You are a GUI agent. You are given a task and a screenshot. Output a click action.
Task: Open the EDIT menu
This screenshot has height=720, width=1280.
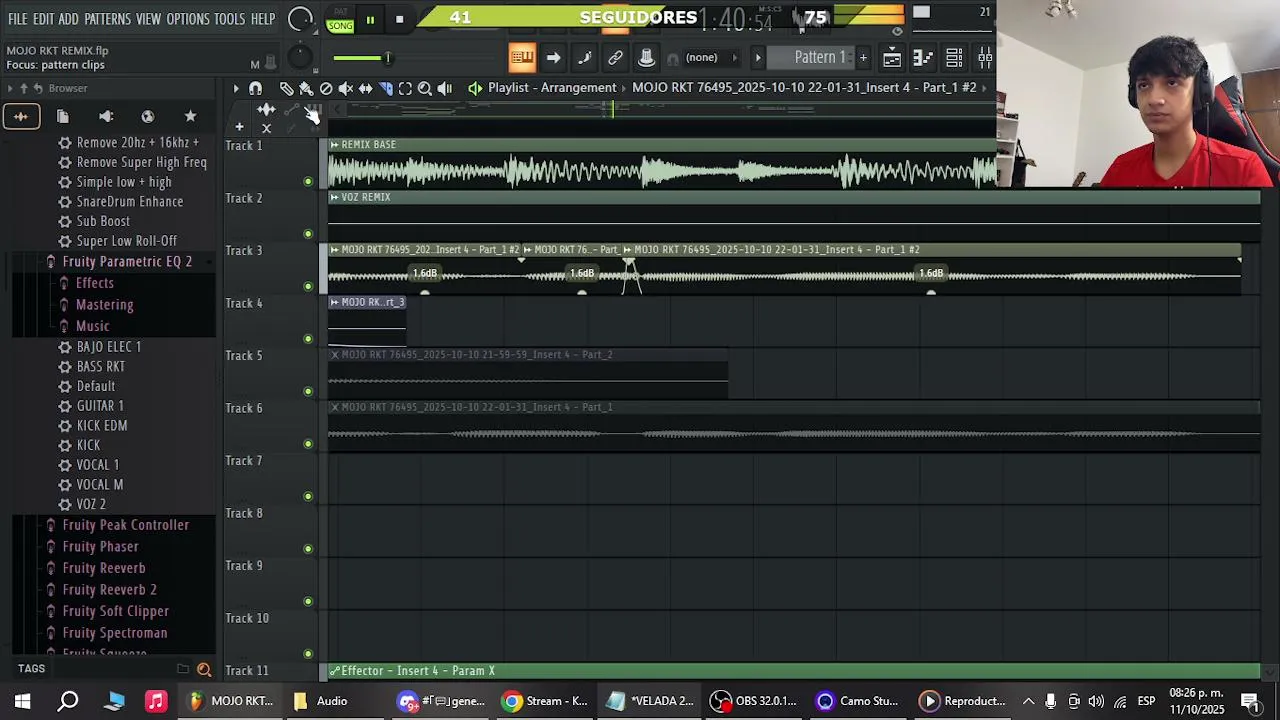click(x=43, y=19)
